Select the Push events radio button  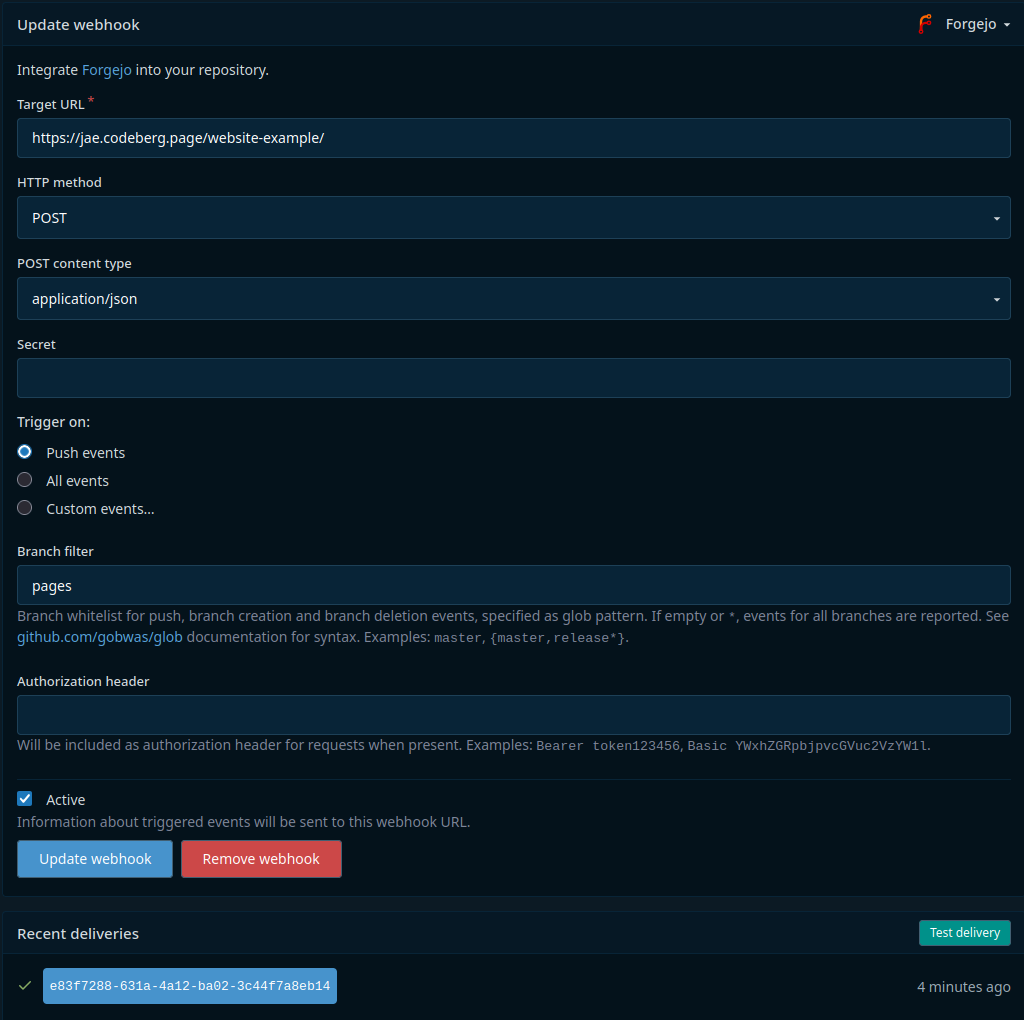pos(24,451)
